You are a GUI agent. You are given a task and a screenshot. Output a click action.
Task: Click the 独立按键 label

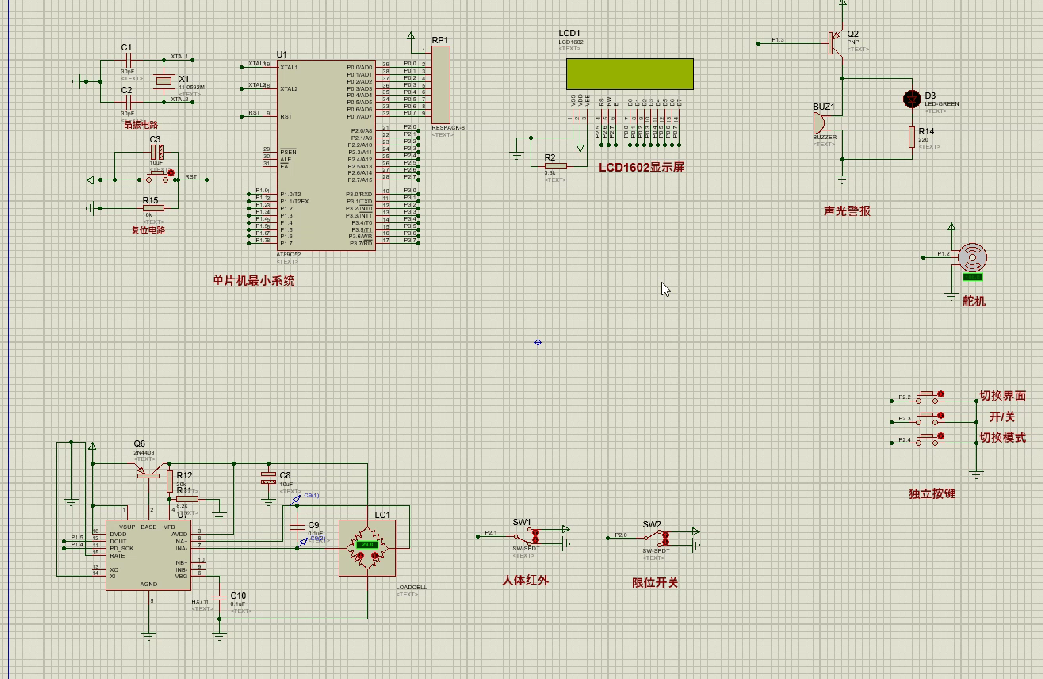pyautogui.click(x=932, y=493)
